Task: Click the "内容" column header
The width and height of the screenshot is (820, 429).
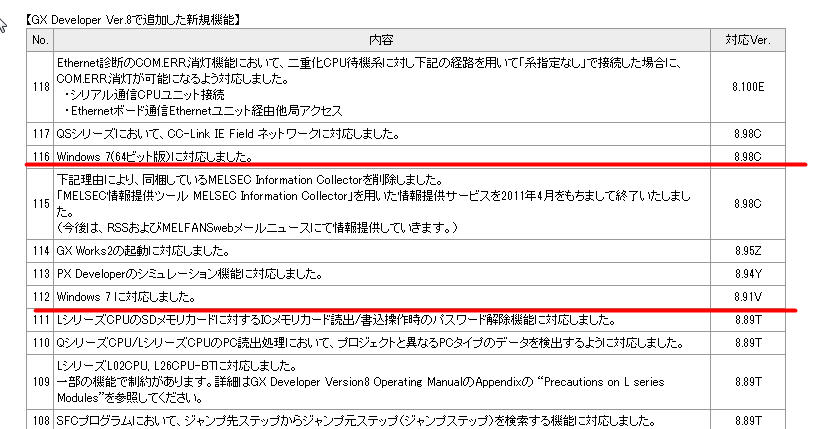Action: (381, 40)
